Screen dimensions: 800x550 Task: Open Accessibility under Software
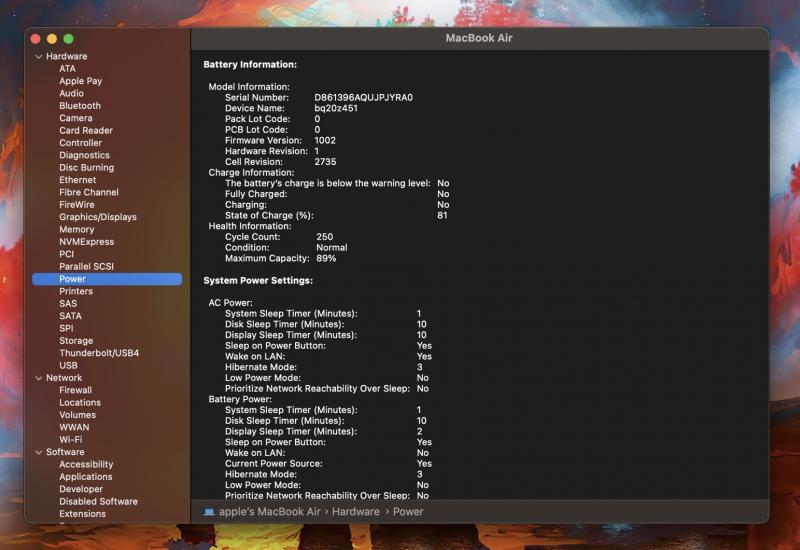(x=86, y=464)
